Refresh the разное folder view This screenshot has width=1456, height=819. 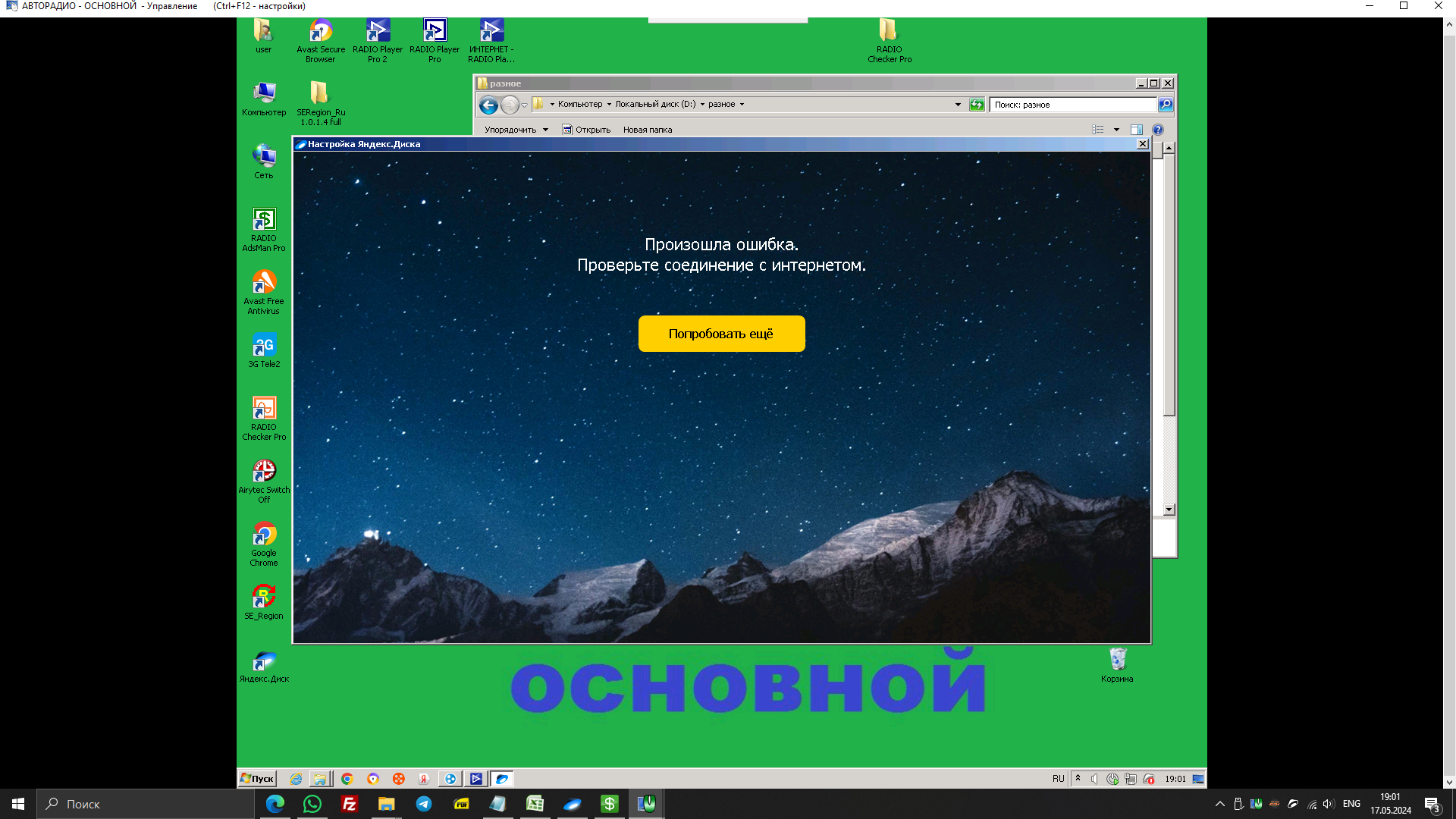(977, 105)
